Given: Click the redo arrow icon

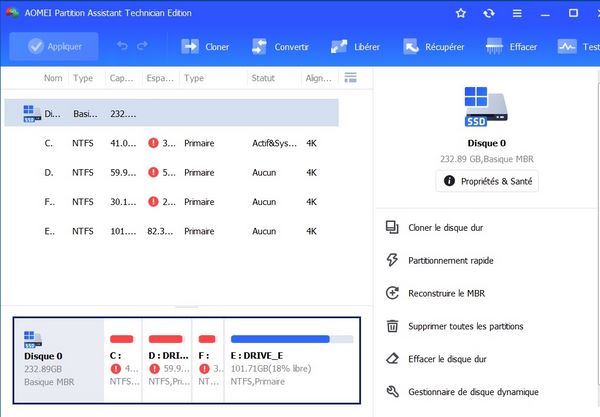Looking at the screenshot, I should tap(142, 46).
